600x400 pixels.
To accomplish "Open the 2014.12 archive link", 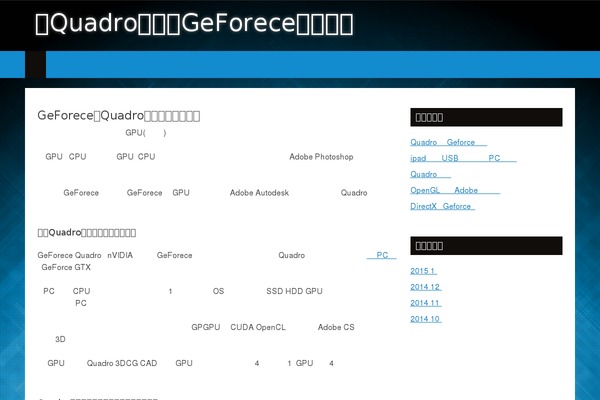I will [426, 287].
